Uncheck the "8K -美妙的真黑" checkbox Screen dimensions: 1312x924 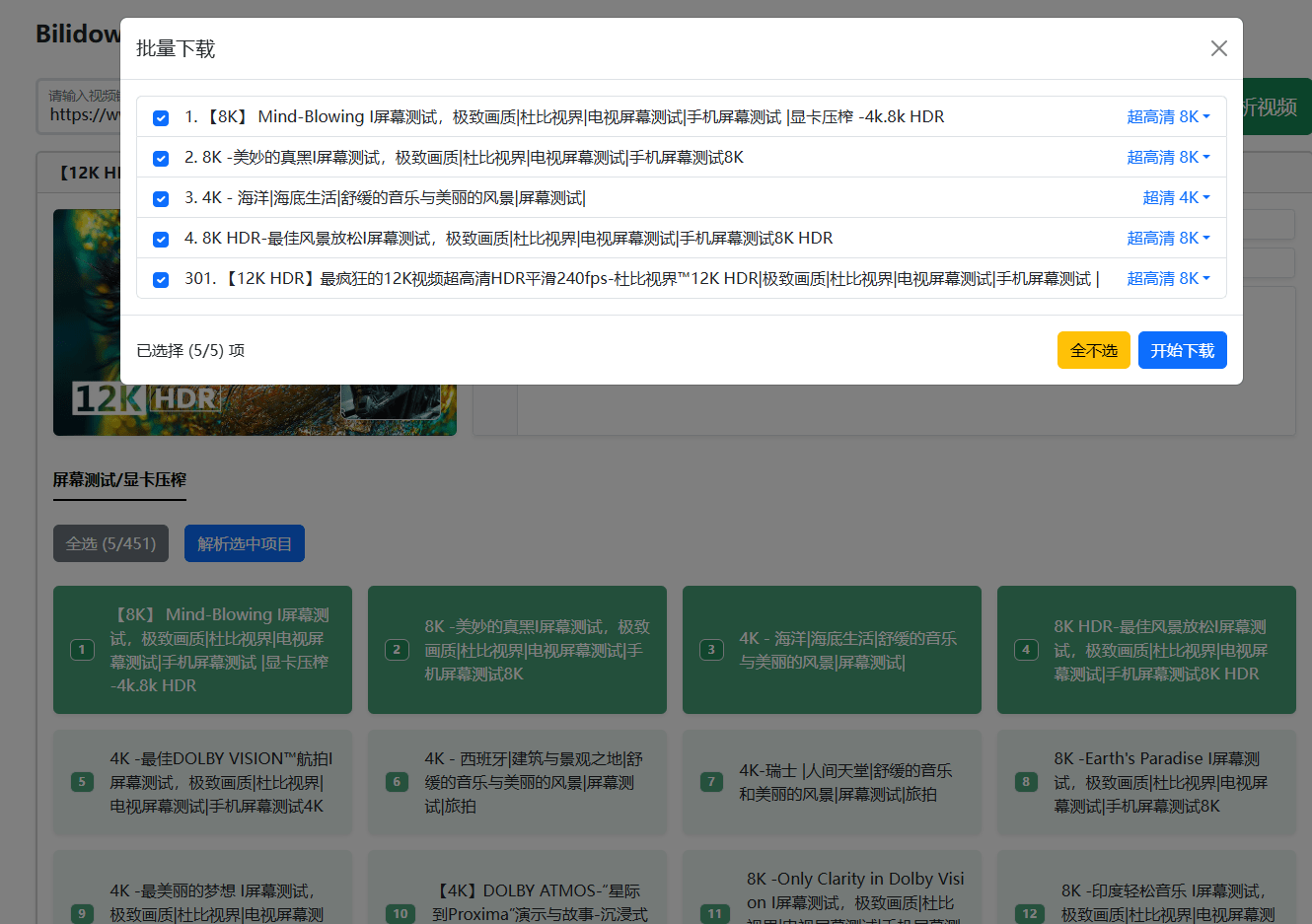coord(161,158)
